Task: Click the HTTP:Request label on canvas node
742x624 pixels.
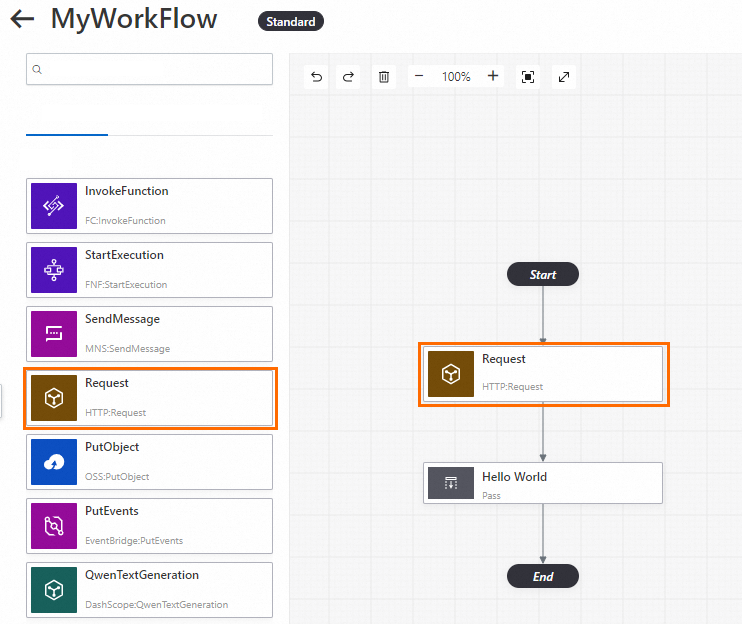Action: (x=512, y=387)
